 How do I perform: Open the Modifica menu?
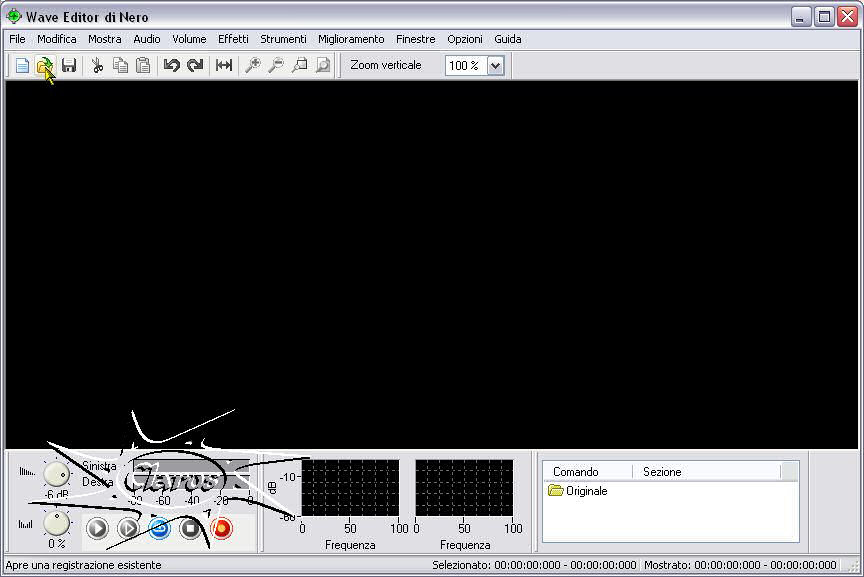(57, 39)
